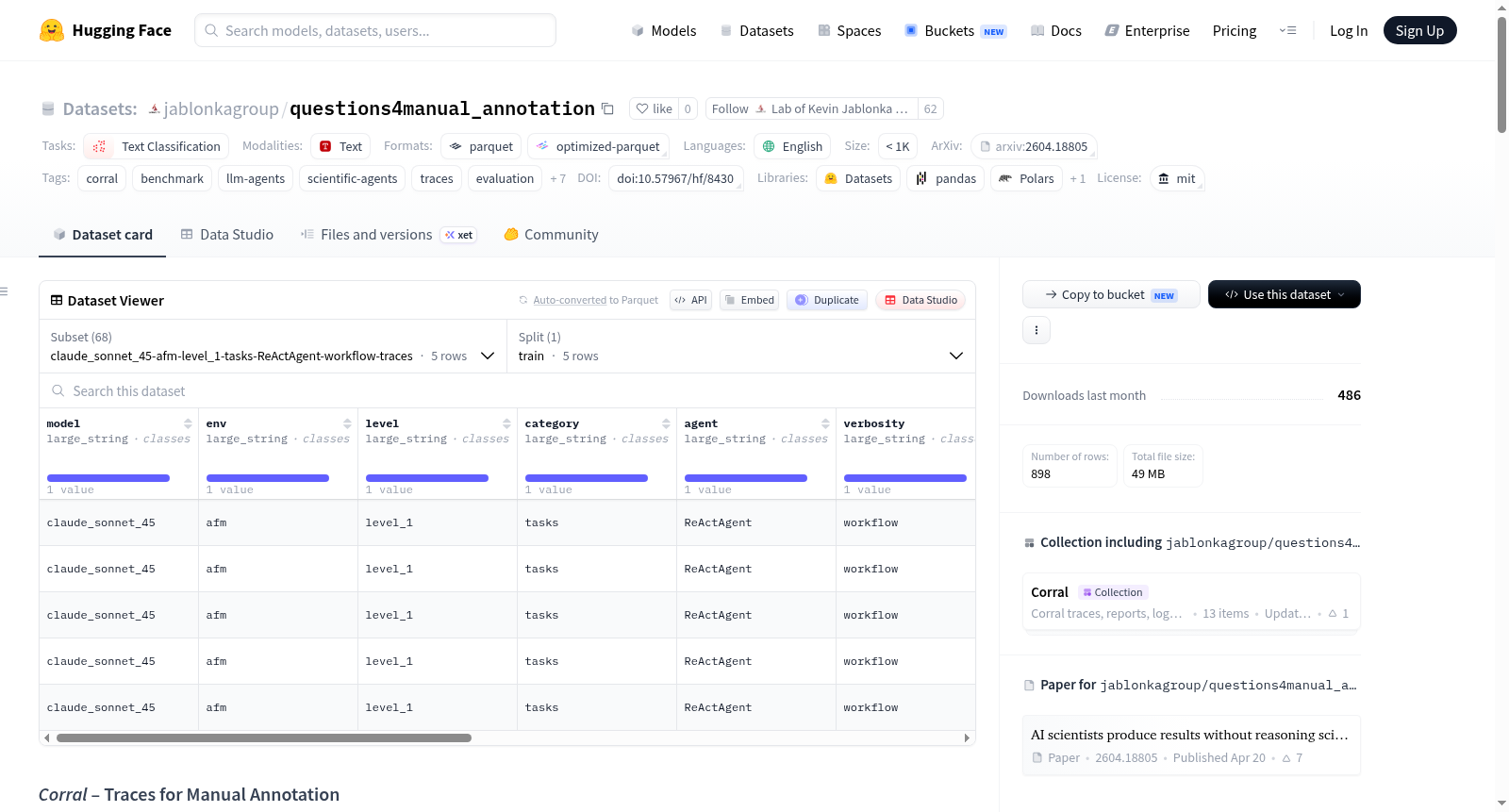Viewport: 1509px width, 812px height.
Task: Open the three-dot more options menu
Action: click(1036, 330)
